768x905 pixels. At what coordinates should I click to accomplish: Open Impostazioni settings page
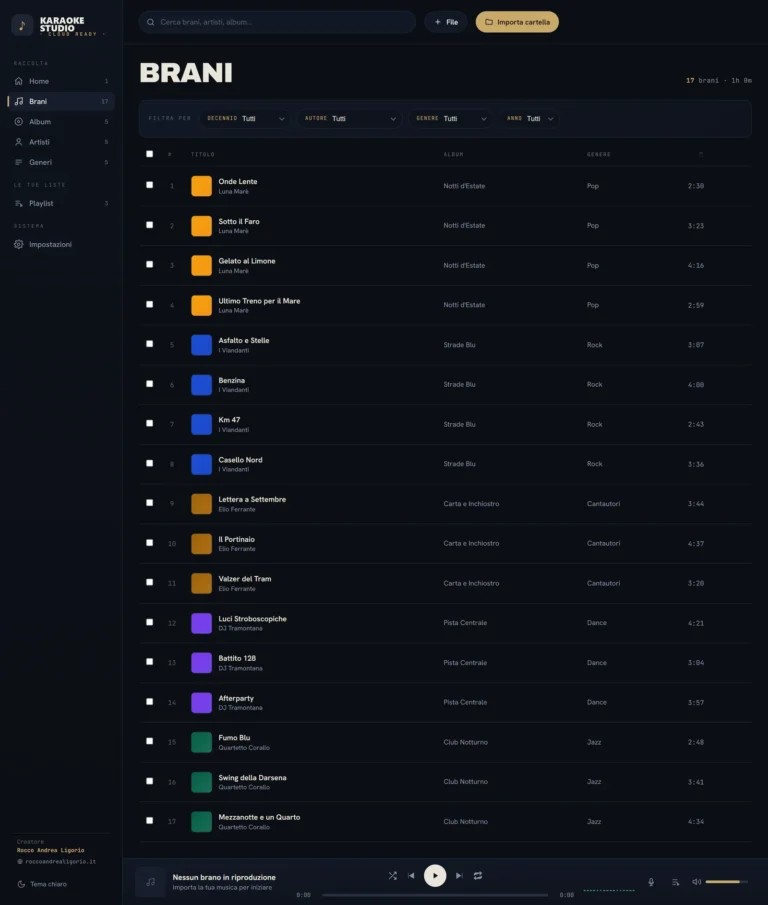pos(61,244)
